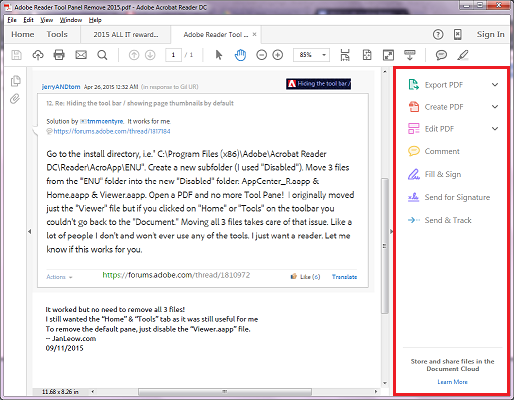Switch to 2015 ALL IT reward document tab
The height and width of the screenshot is (400, 514).
(x=126, y=35)
